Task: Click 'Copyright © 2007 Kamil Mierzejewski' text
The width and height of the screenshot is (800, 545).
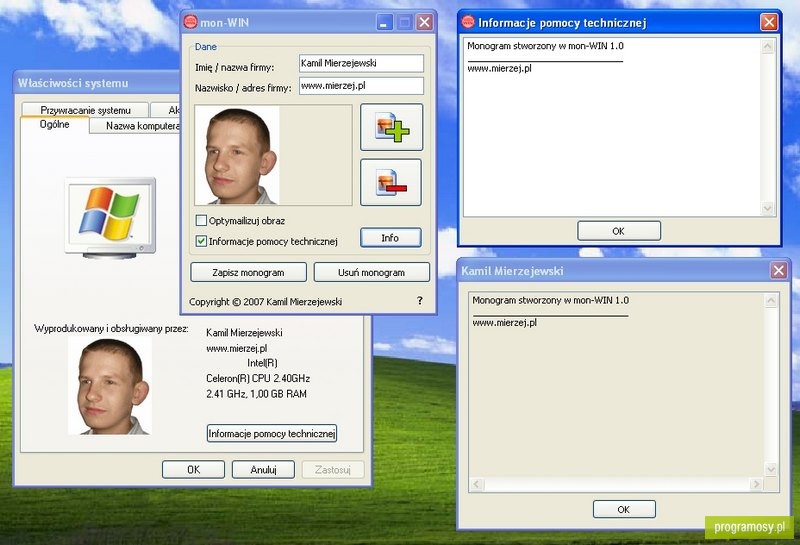Action: [265, 302]
